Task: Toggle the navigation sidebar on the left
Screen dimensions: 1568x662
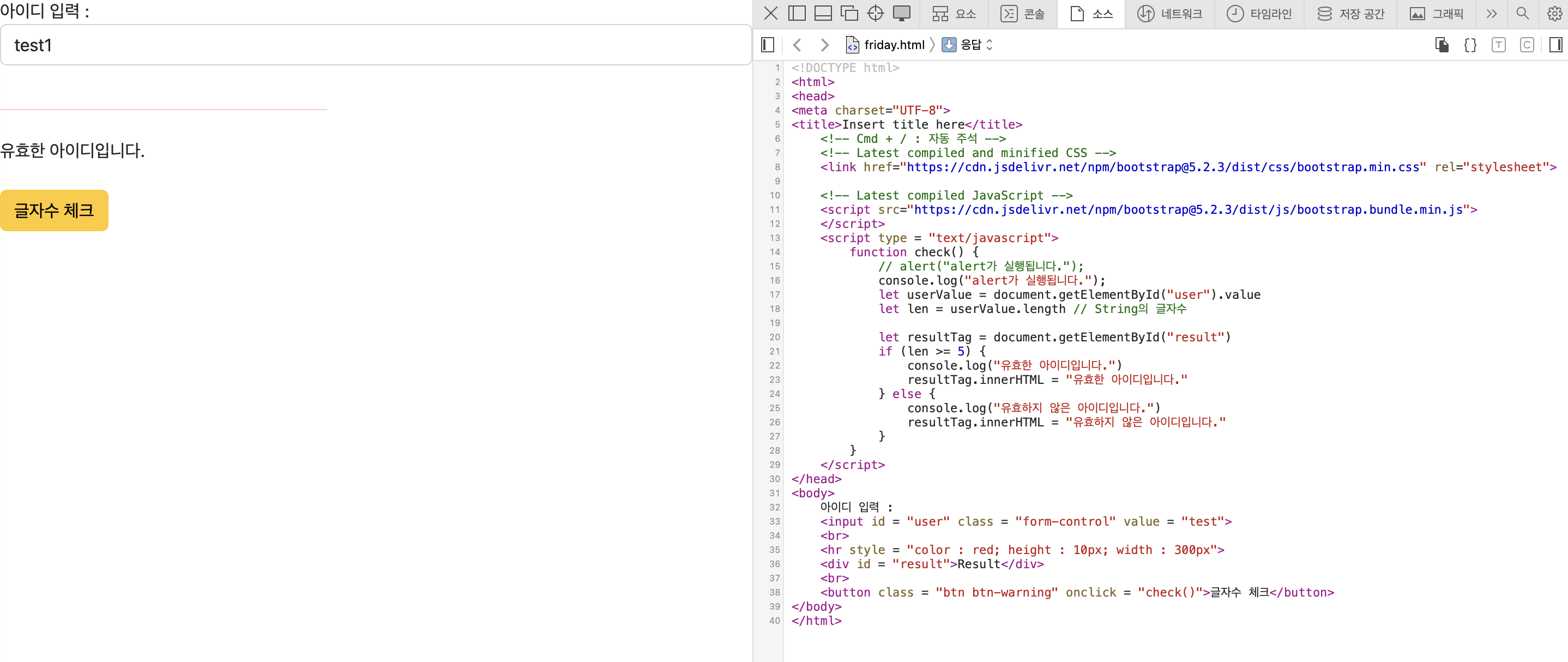Action: pyautogui.click(x=768, y=45)
